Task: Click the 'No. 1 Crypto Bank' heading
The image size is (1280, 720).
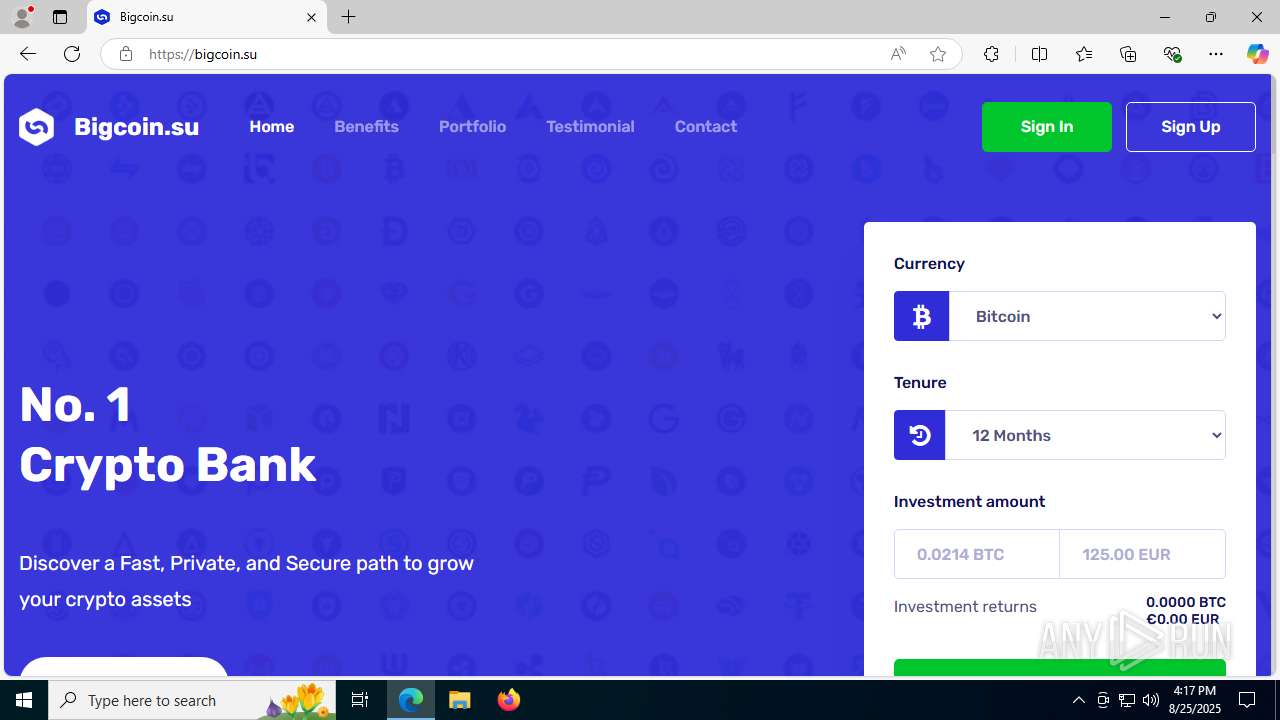Action: [168, 434]
